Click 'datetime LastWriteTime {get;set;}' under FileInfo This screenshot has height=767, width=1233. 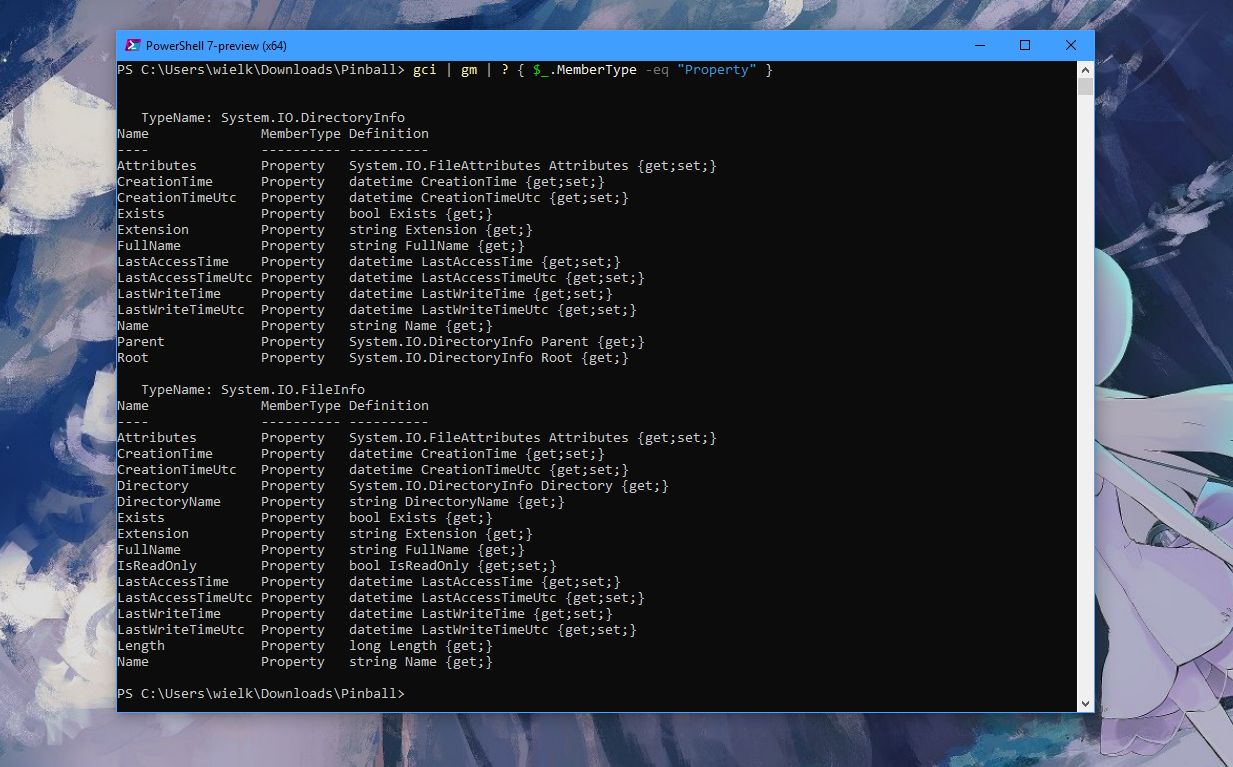[x=481, y=614]
